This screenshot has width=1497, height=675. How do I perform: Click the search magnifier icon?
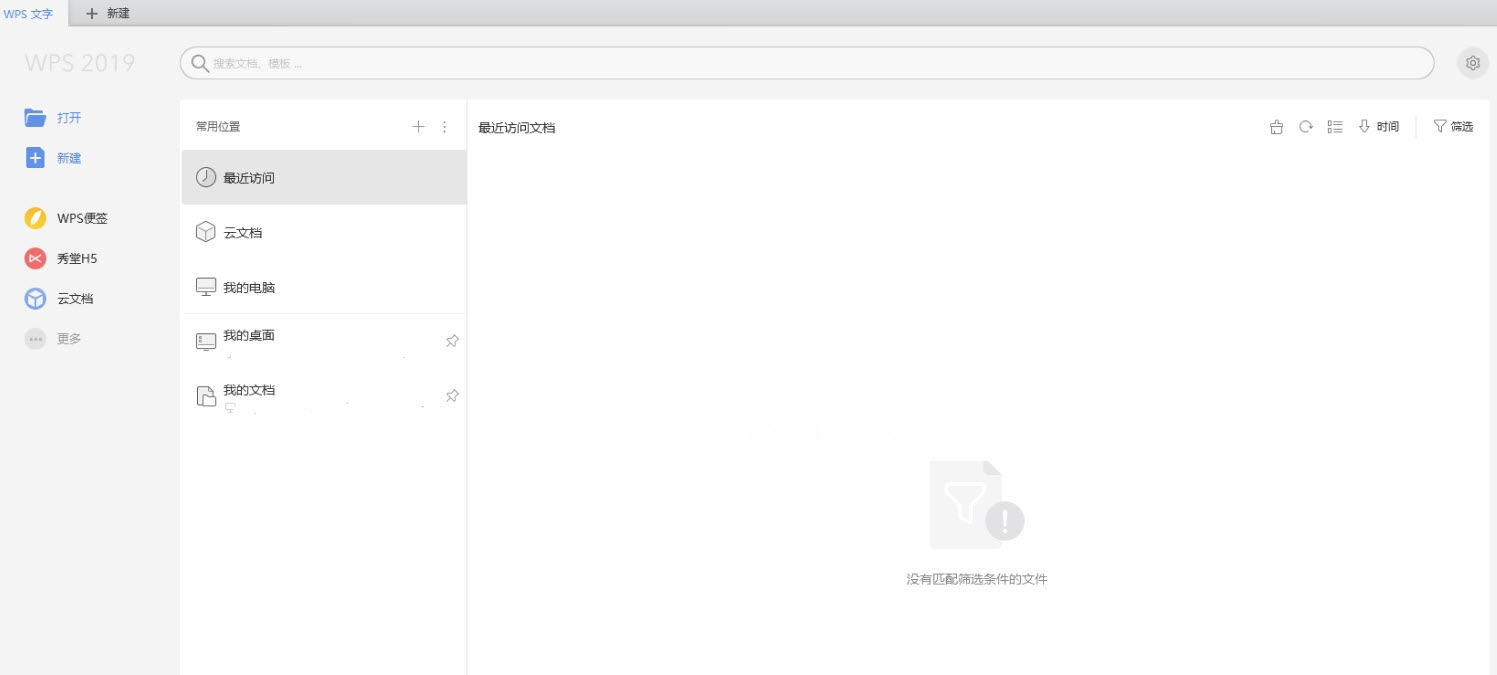tap(200, 63)
